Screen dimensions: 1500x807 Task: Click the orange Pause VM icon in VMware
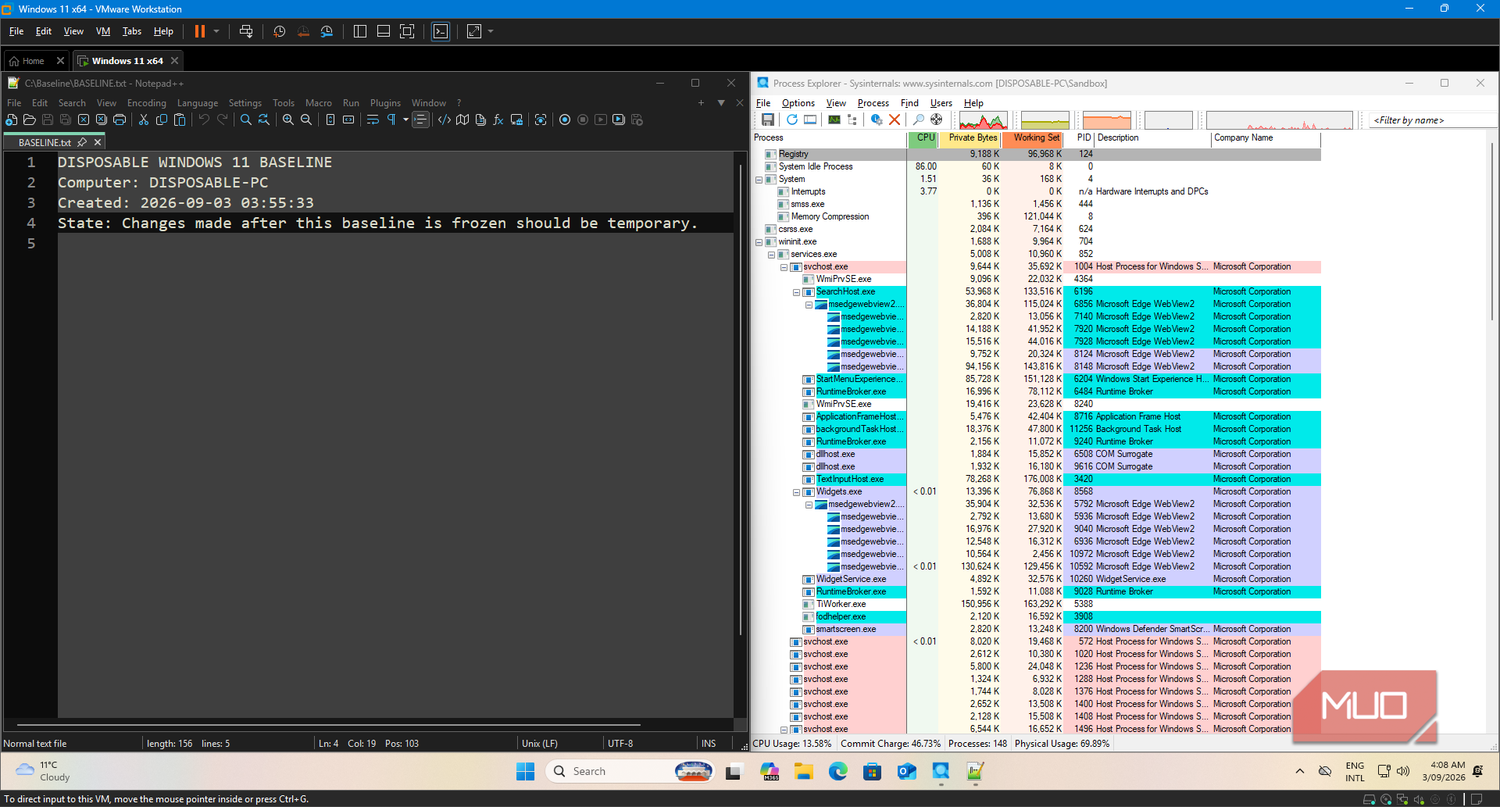pyautogui.click(x=200, y=31)
